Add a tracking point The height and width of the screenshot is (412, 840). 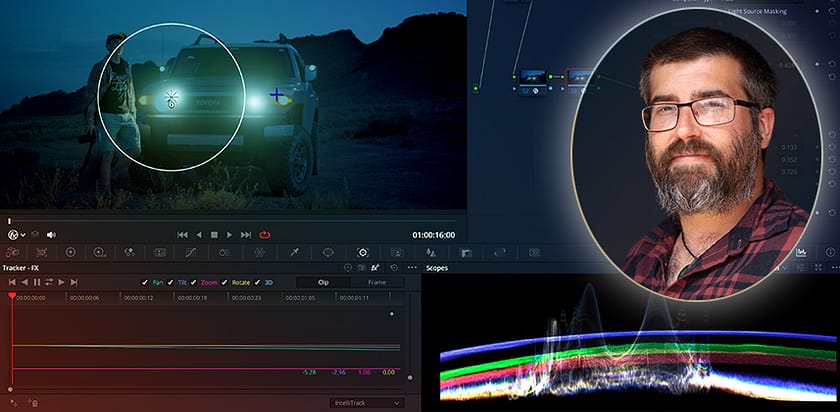click(14, 402)
